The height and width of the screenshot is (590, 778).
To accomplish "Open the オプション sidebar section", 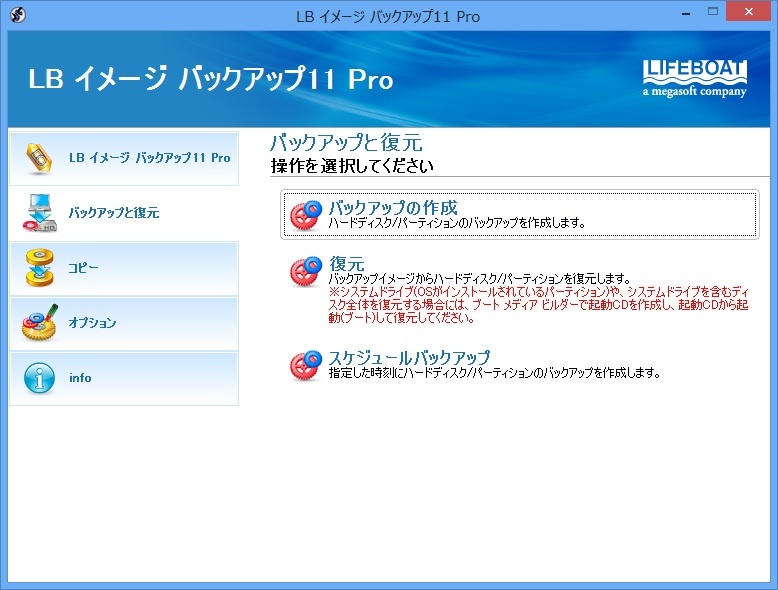I will click(x=124, y=324).
